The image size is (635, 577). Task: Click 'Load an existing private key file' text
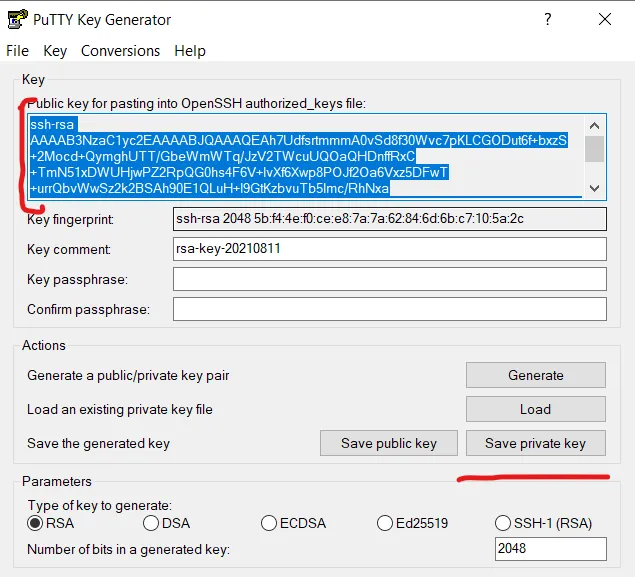coord(119,409)
